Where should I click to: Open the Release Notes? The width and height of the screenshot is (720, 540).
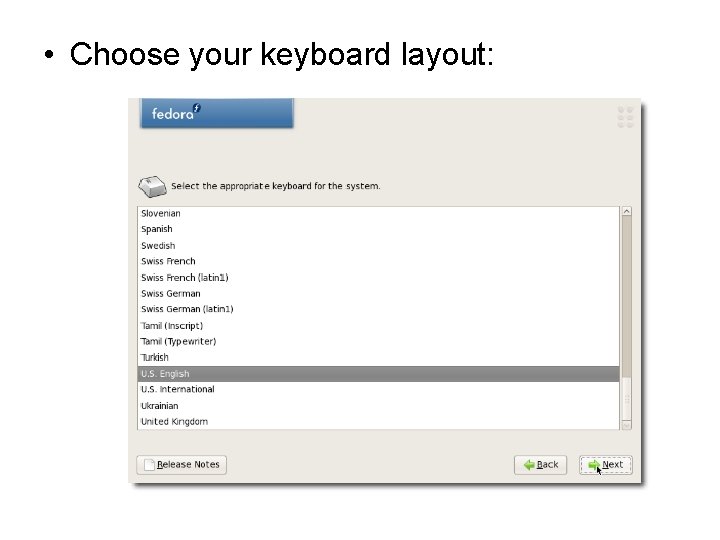pyautogui.click(x=182, y=464)
